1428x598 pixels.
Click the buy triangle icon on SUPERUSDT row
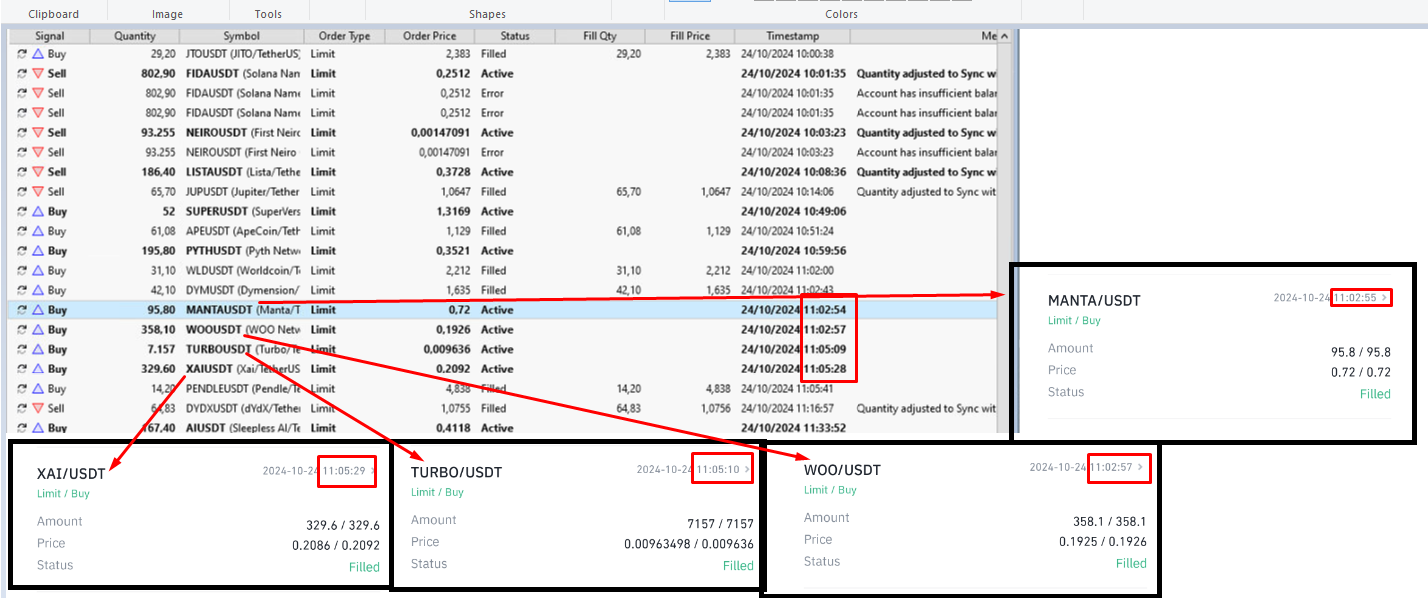tap(38, 212)
